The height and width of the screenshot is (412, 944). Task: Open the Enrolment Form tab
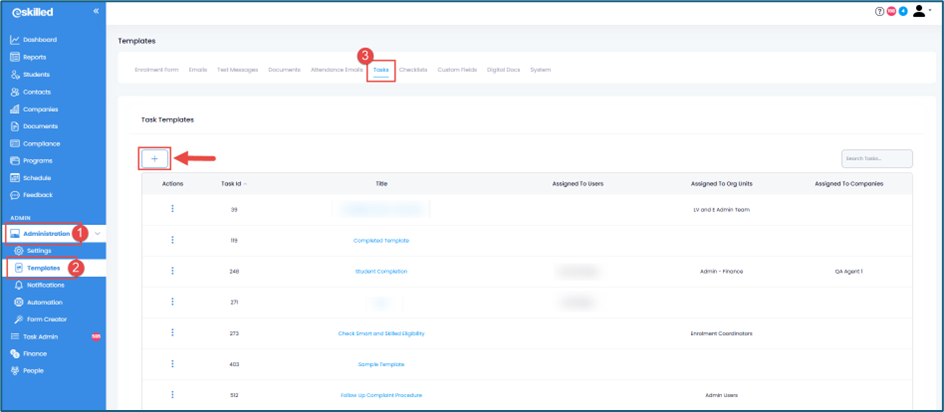point(156,70)
